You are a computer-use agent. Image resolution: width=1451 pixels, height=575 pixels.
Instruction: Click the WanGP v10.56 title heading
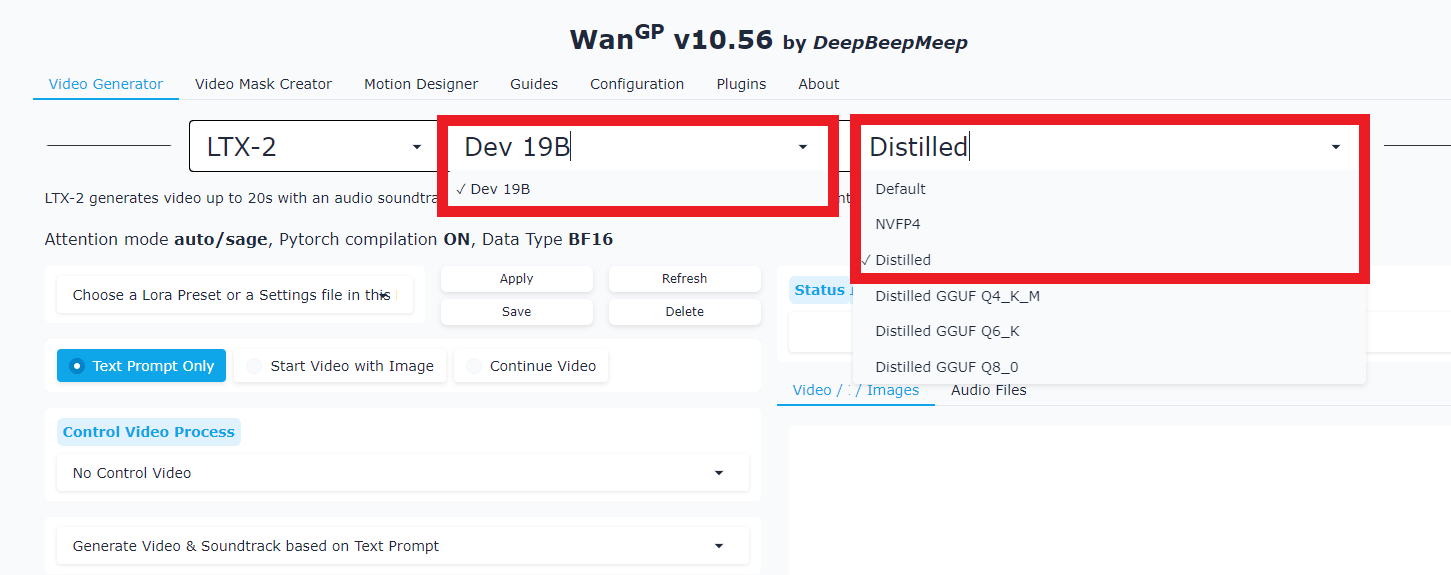769,39
